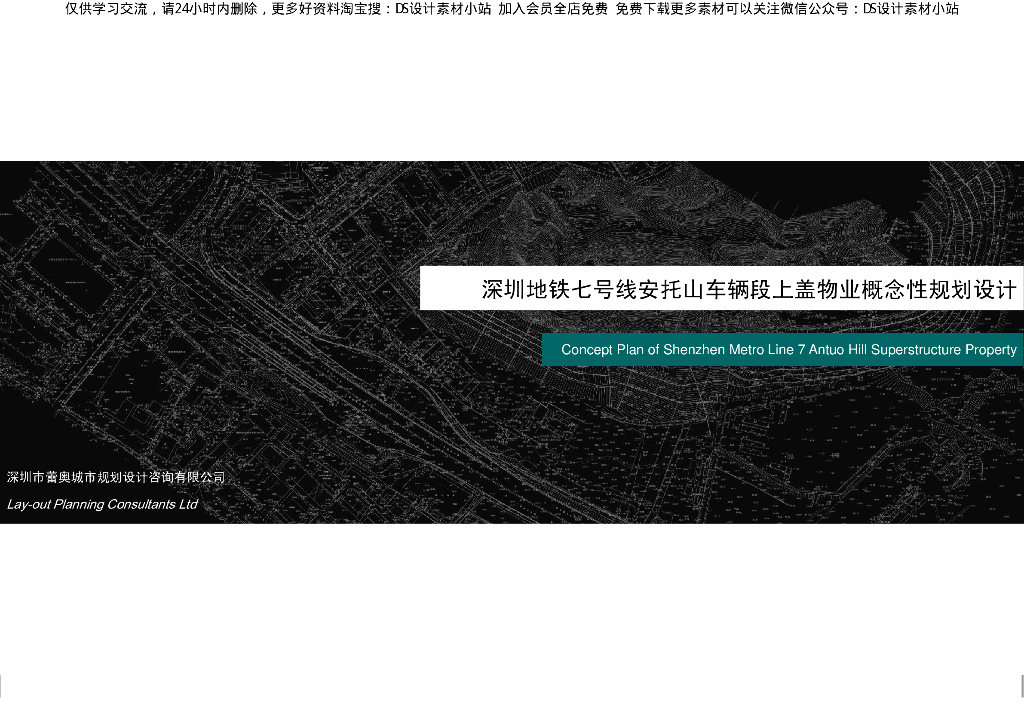Click the last "DS设计素材小站" in the watermark

(x=911, y=9)
